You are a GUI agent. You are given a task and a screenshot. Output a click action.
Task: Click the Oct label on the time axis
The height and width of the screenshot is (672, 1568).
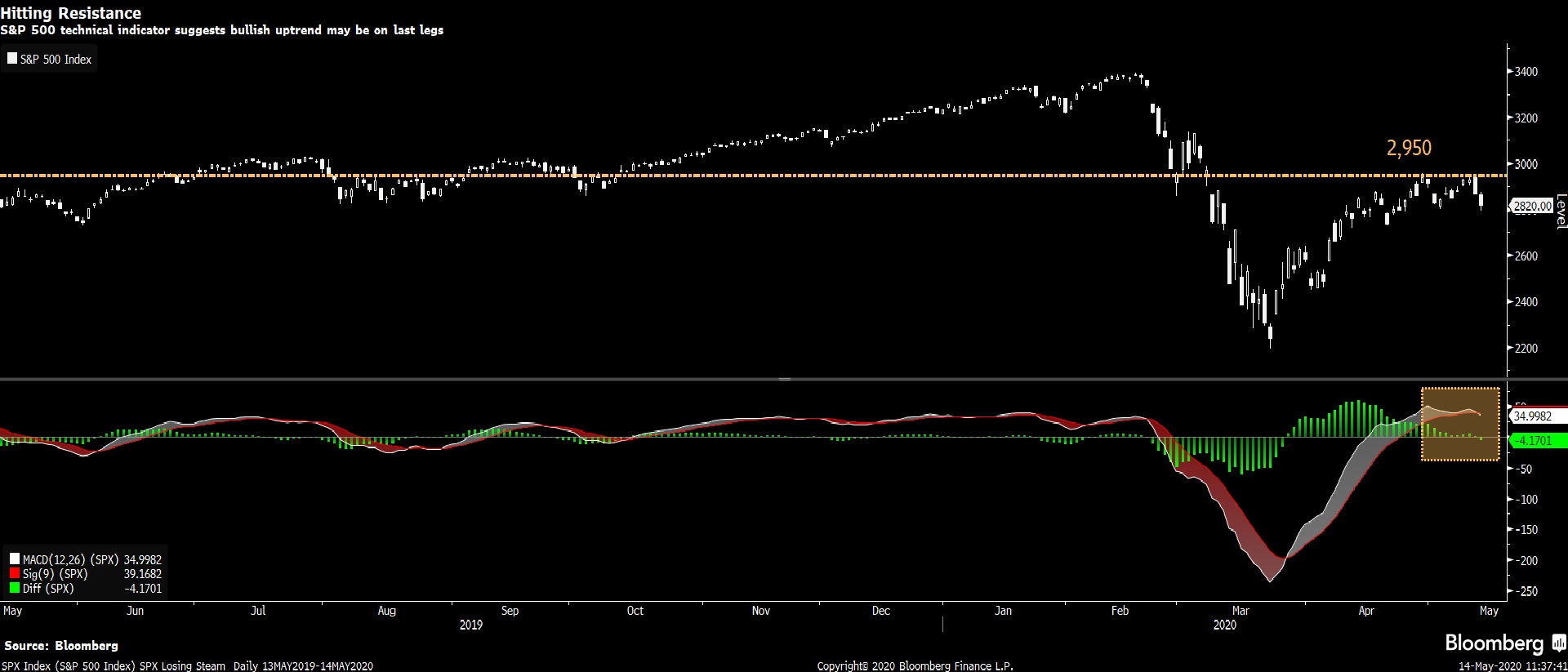pyautogui.click(x=635, y=611)
